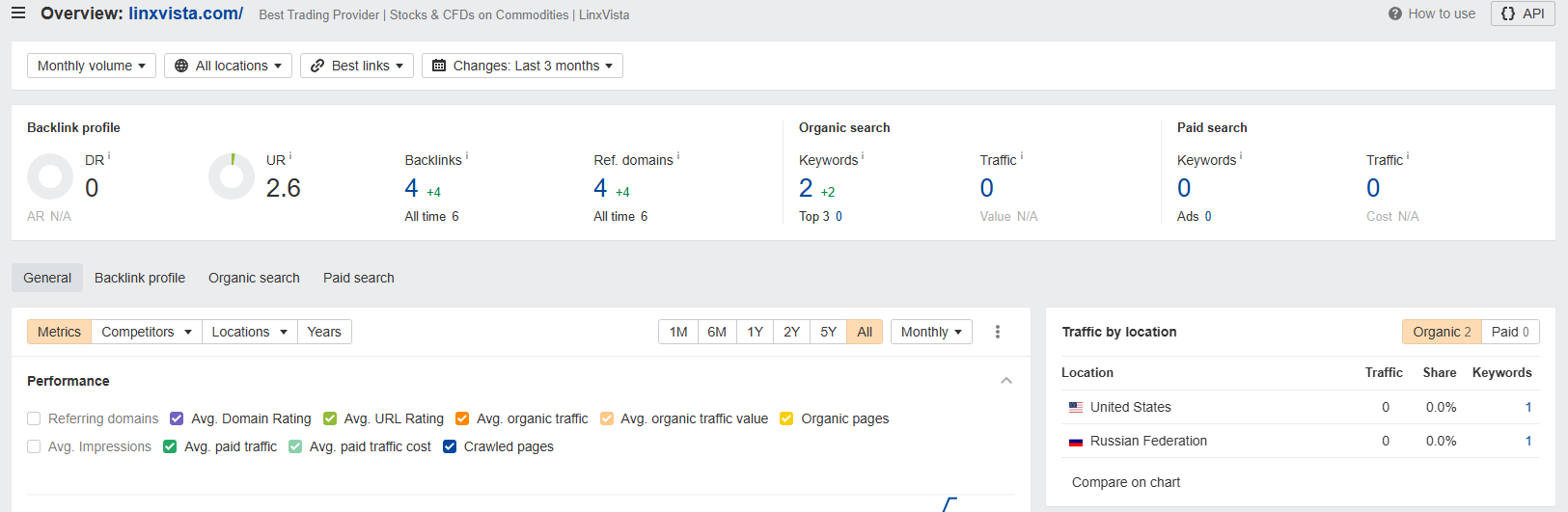This screenshot has width=1568, height=512.
Task: Switch to the General tab
Action: click(47, 278)
